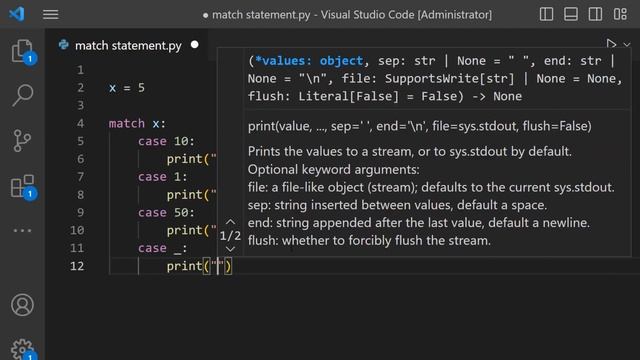640x360 pixels.
Task: Open Customize Layout options
Action: click(620, 14)
